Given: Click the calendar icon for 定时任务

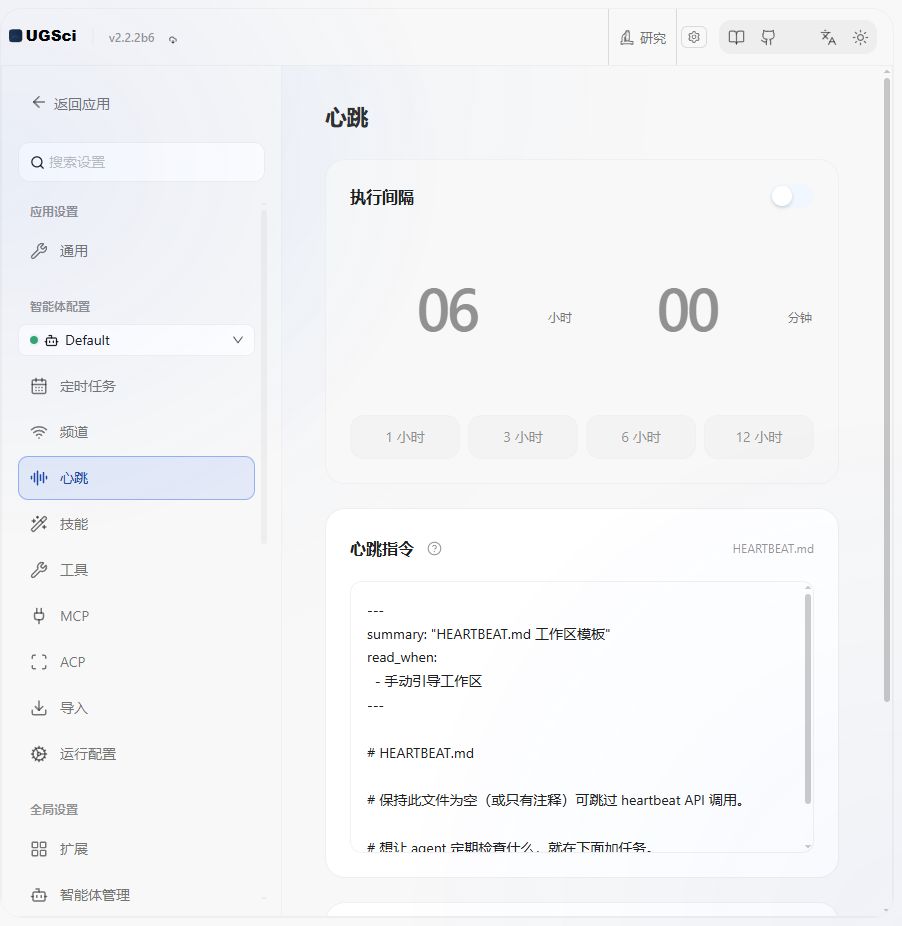Looking at the screenshot, I should 39,386.
